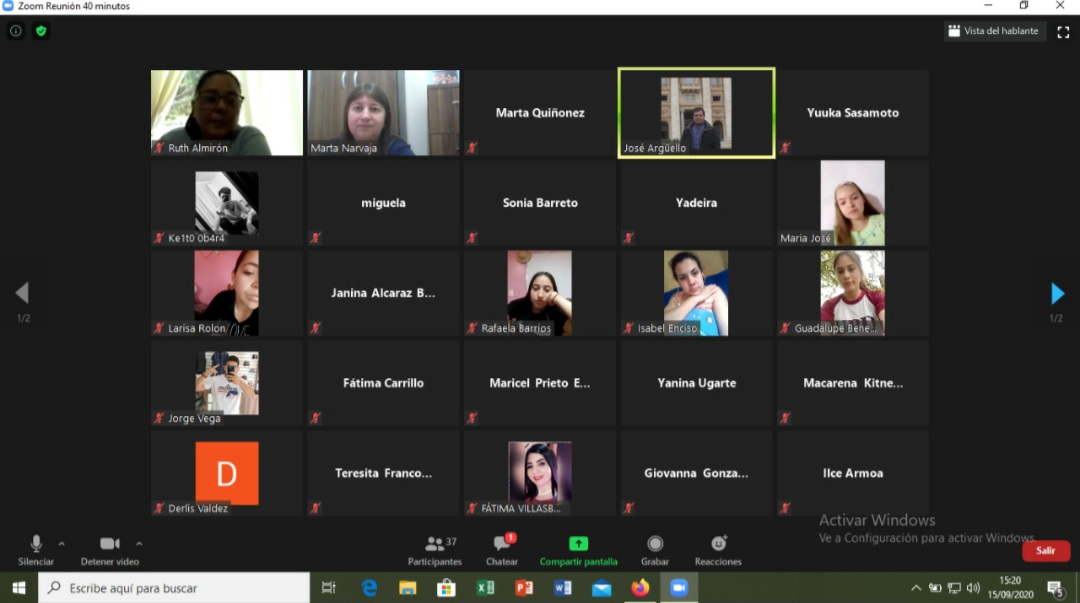Open the clock showing 15:20
This screenshot has width=1080, height=603.
click(x=1010, y=587)
